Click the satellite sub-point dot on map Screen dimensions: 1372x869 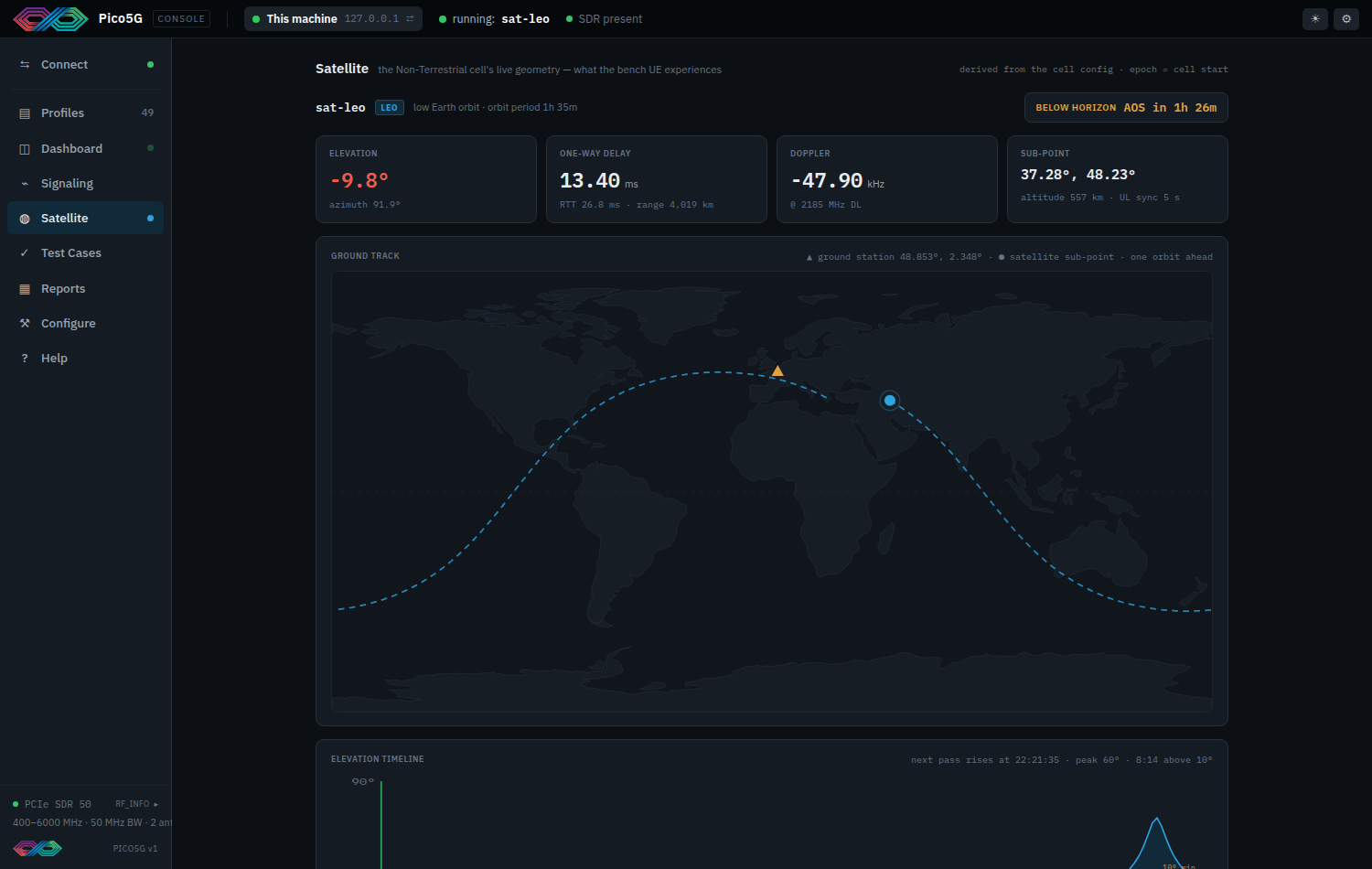890,401
